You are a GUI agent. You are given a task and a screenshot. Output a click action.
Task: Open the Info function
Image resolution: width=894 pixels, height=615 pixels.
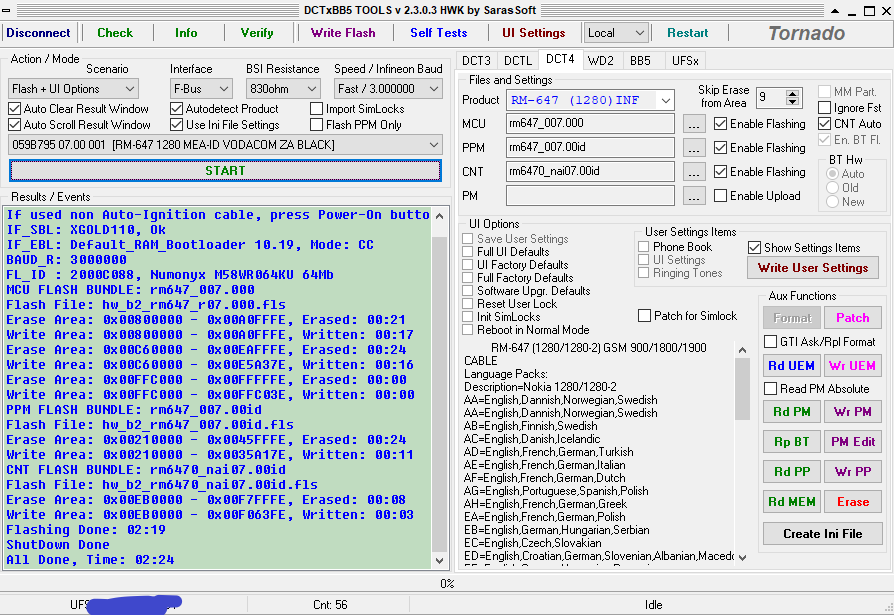click(x=186, y=33)
